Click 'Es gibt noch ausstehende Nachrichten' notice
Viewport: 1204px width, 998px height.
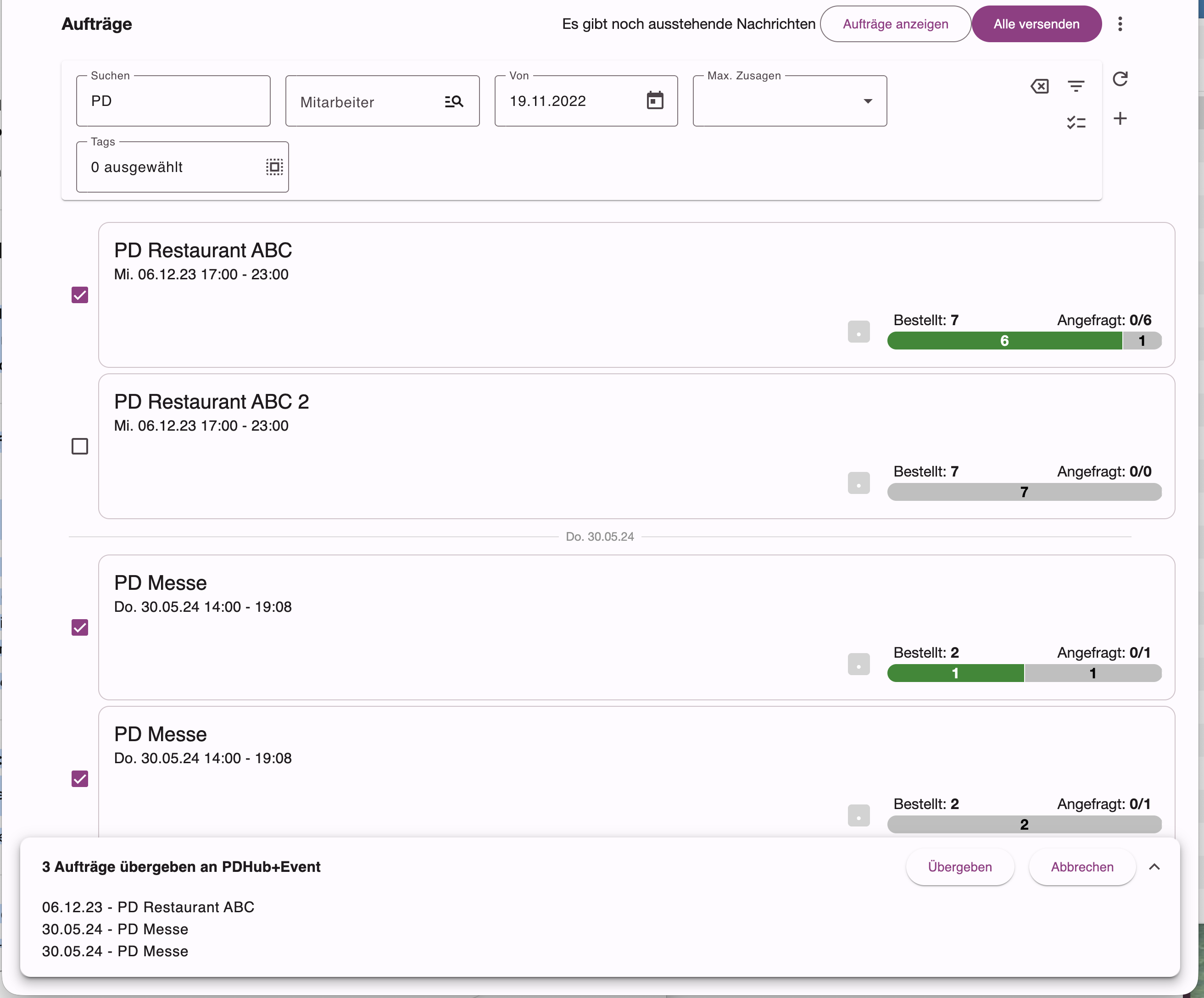[x=689, y=24]
